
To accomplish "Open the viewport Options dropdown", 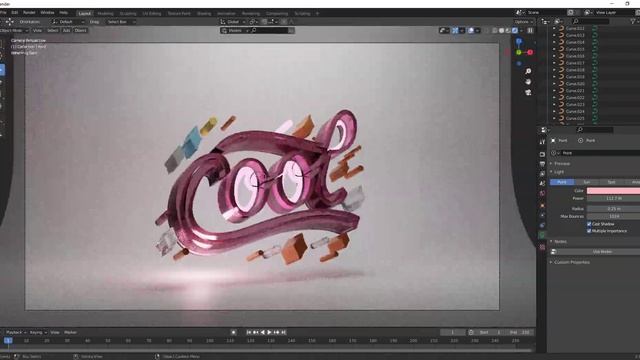I will (x=523, y=22).
